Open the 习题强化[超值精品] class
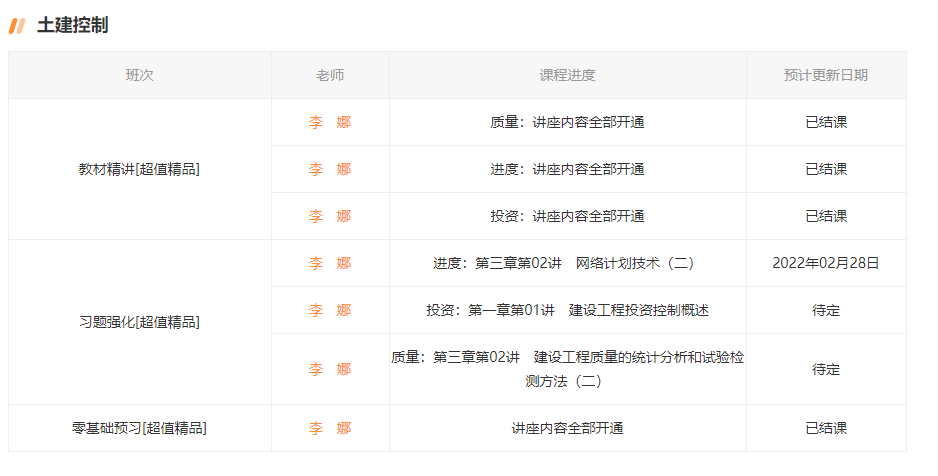Screen dimensions: 938x476 [x=139, y=322]
